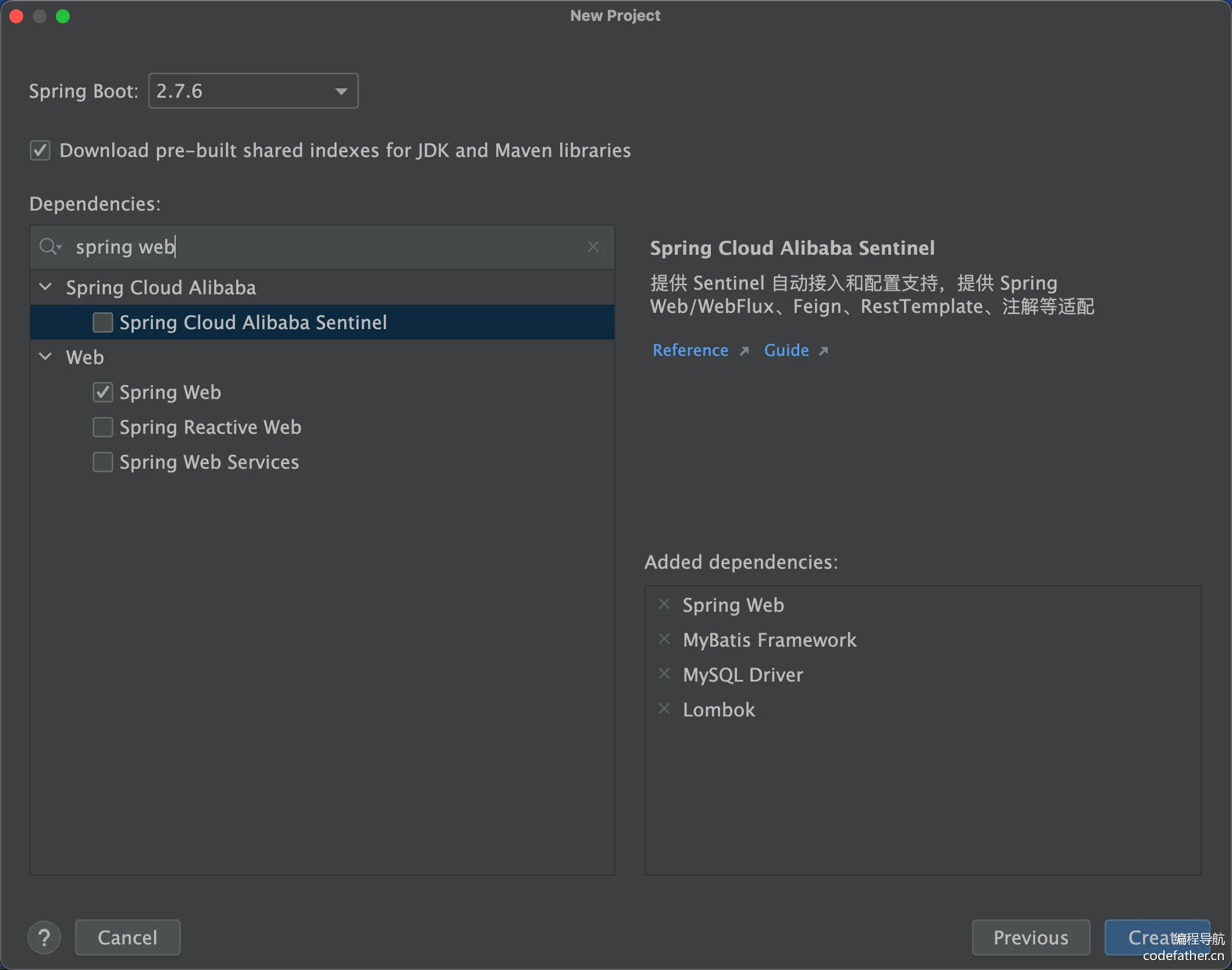This screenshot has width=1232, height=970.
Task: Click the Cancel button
Action: coord(128,937)
